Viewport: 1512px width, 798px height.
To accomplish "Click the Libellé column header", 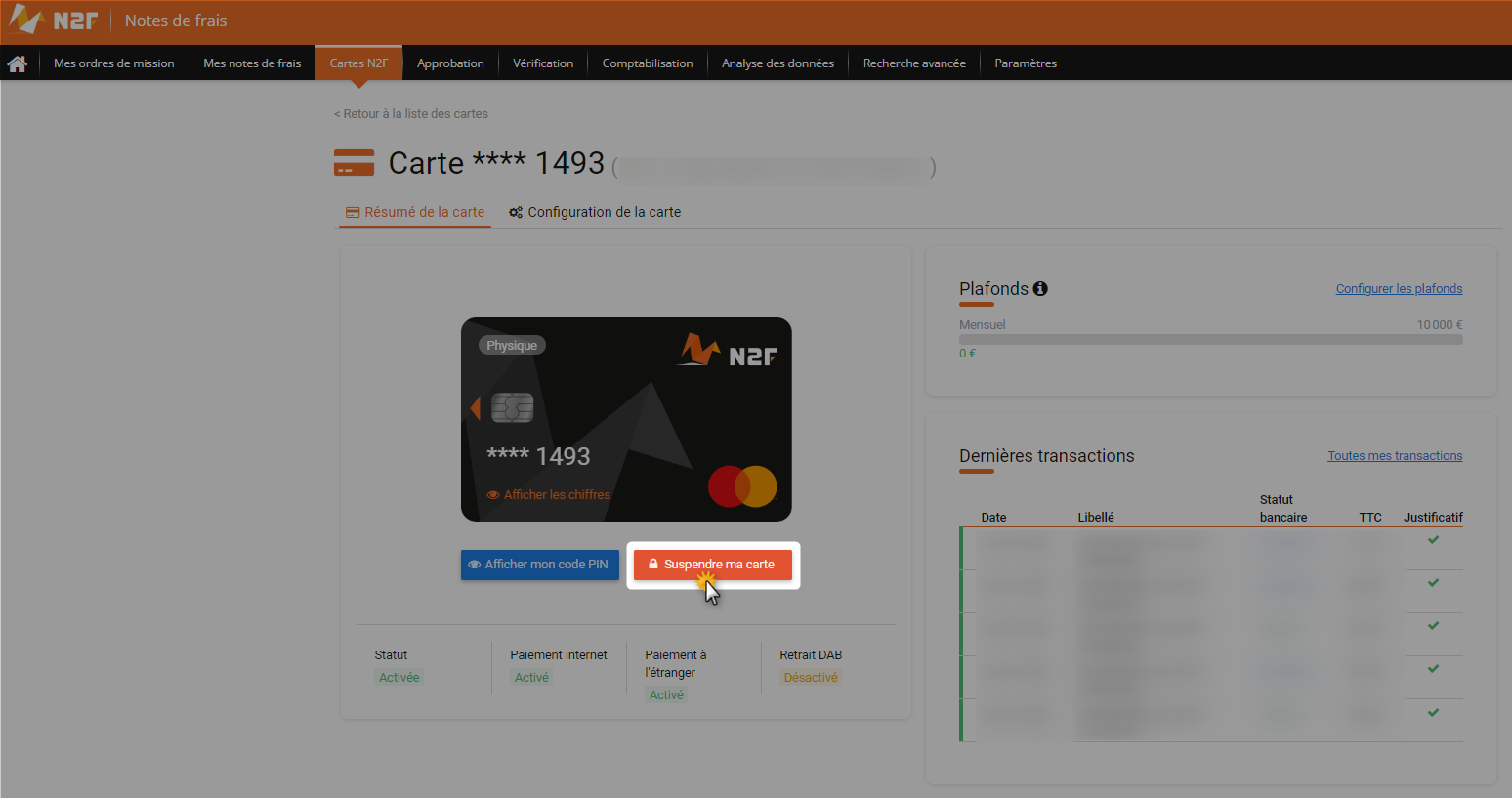I will click(1096, 518).
